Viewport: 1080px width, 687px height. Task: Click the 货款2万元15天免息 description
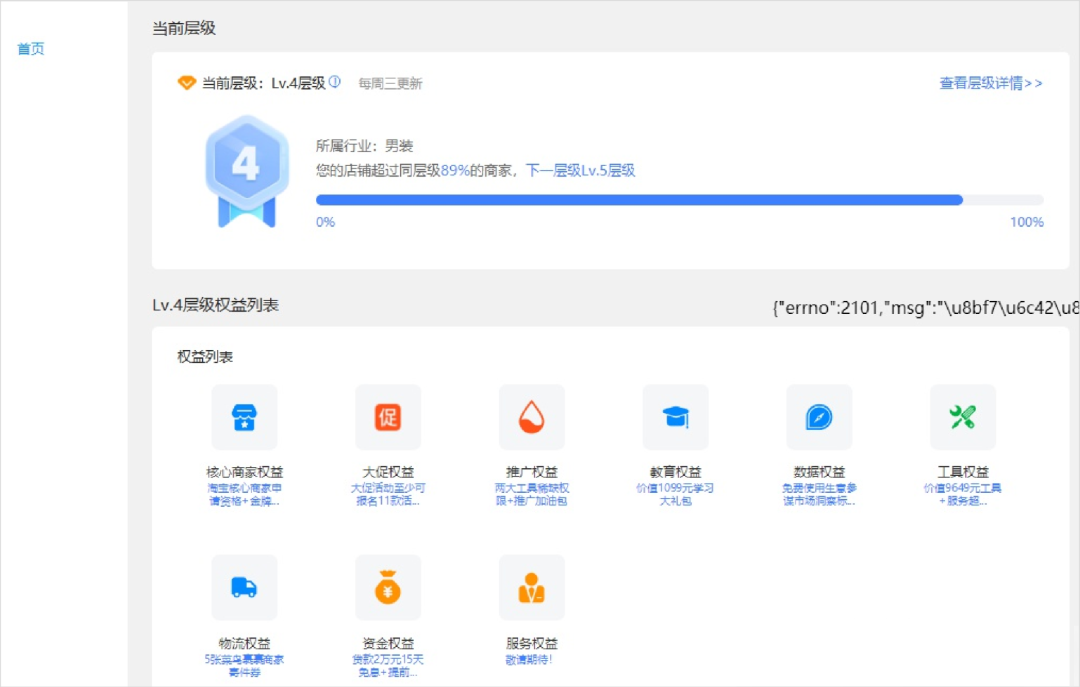click(x=388, y=665)
